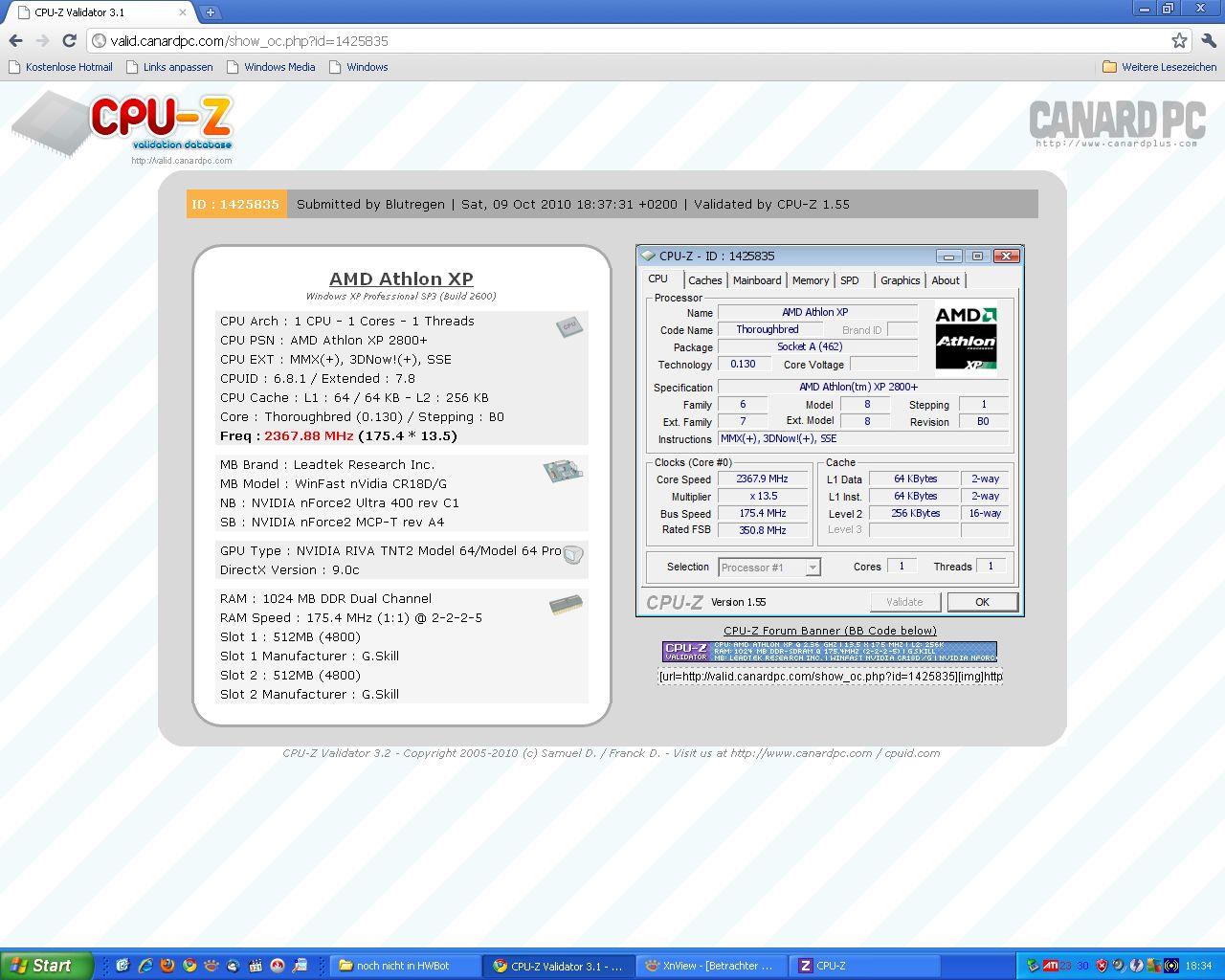This screenshot has width=1225, height=980.
Task: Select the CPU-Z Validator 3.1 browser tab
Action: pyautogui.click(x=100, y=12)
